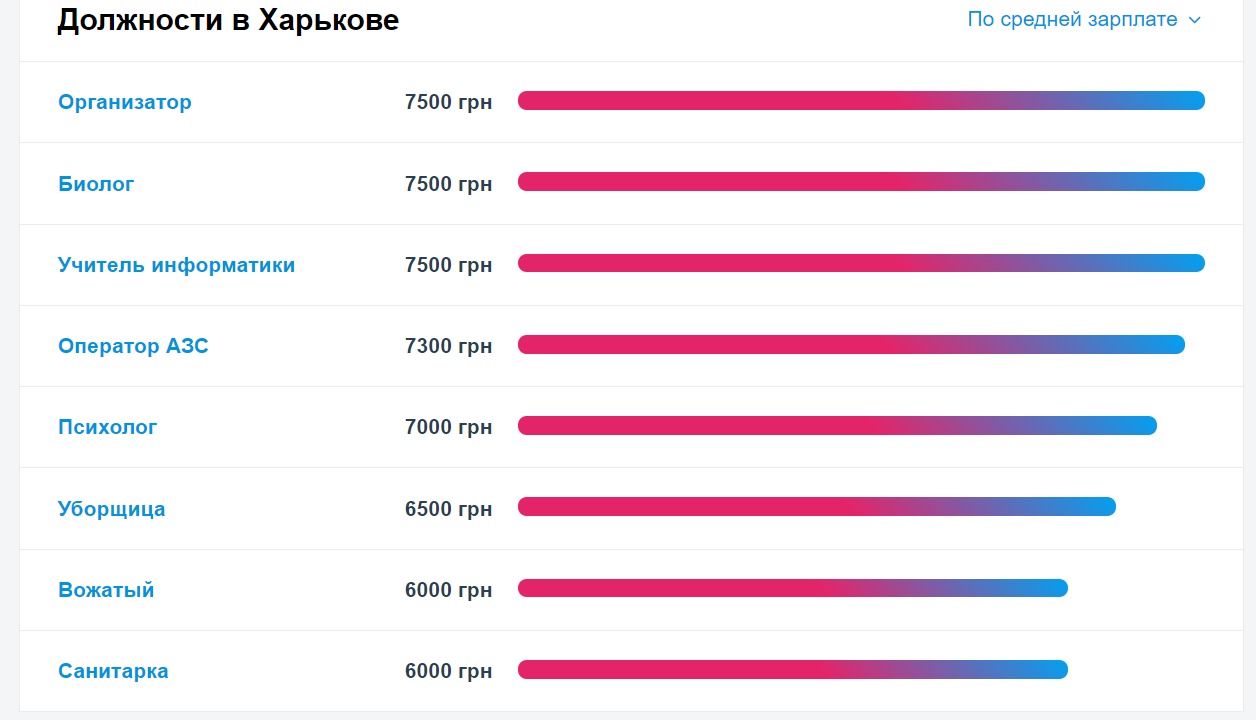Click the salary bar for Организатор
Viewport: 1256px width, 720px height.
coord(860,100)
